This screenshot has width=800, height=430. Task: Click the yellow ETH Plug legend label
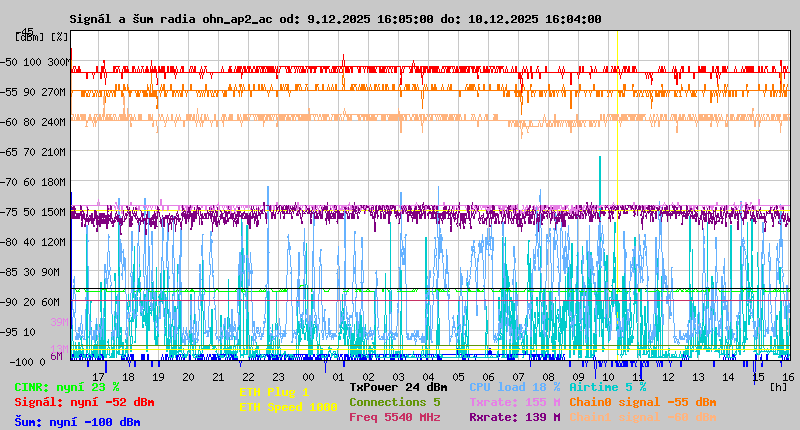pos(274,392)
